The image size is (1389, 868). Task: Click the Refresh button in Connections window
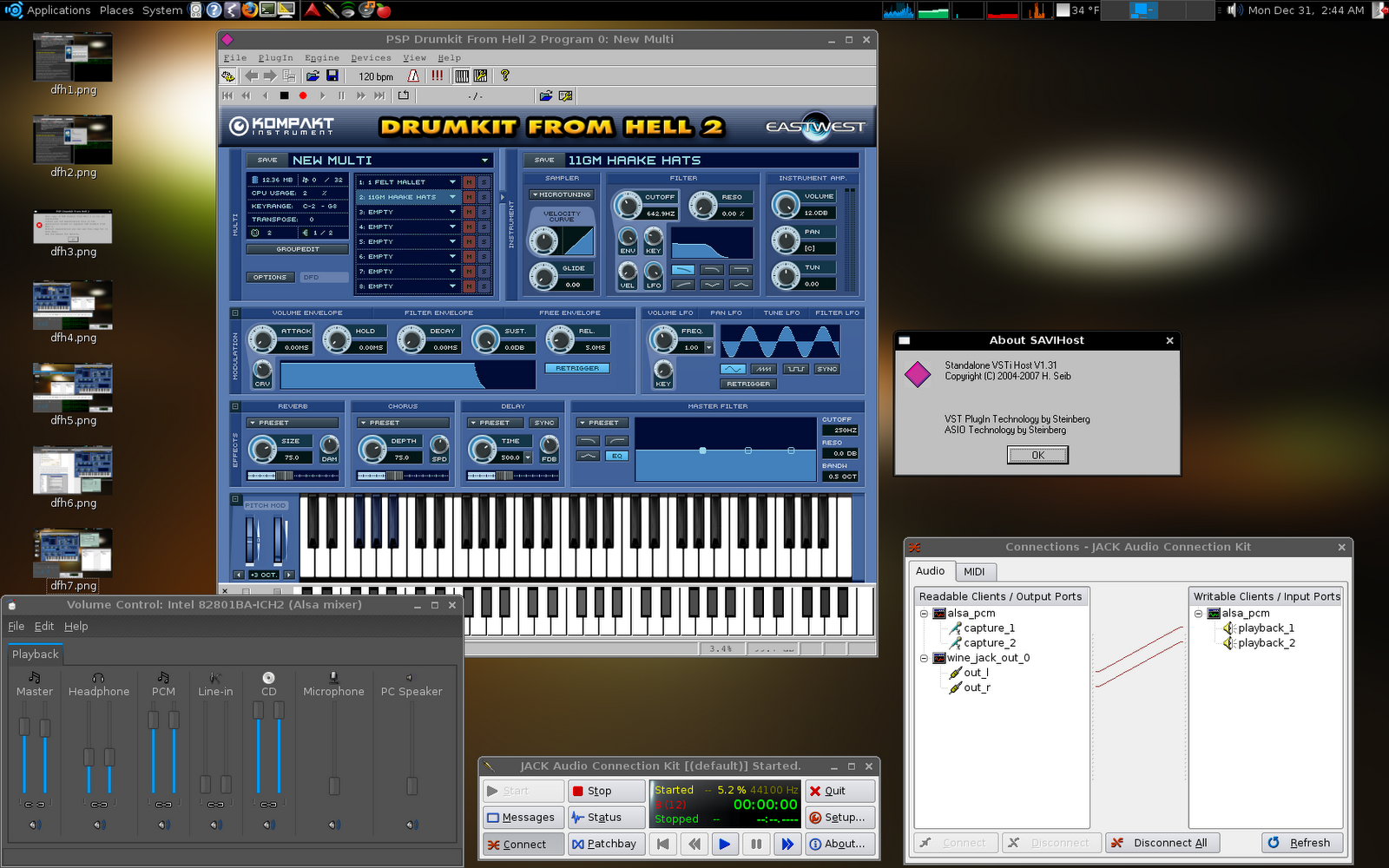point(1301,843)
